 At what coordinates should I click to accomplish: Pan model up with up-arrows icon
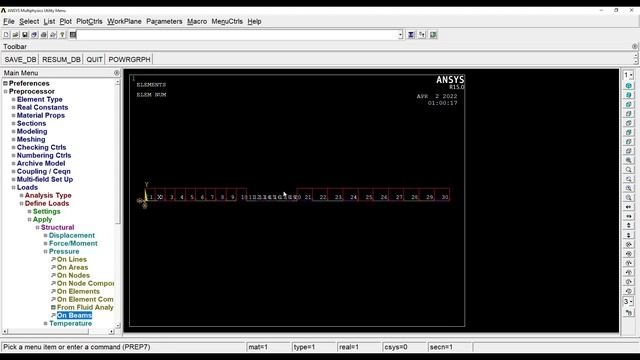click(629, 226)
